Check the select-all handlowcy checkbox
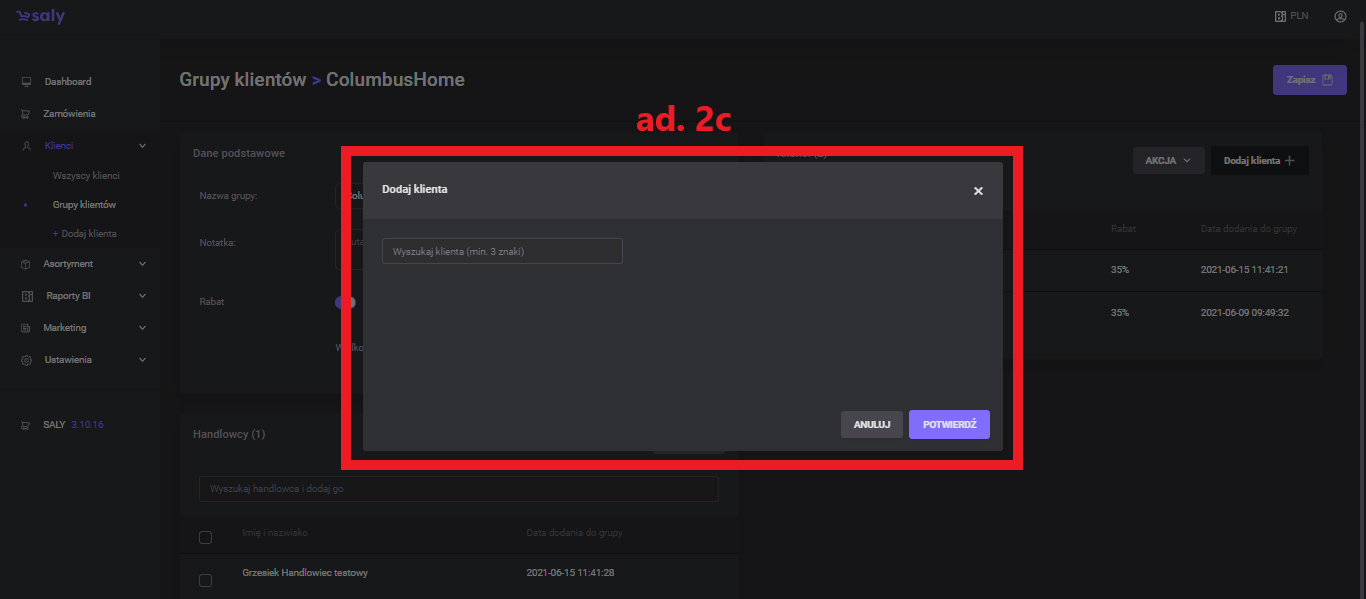This screenshot has width=1366, height=599. pyautogui.click(x=206, y=538)
